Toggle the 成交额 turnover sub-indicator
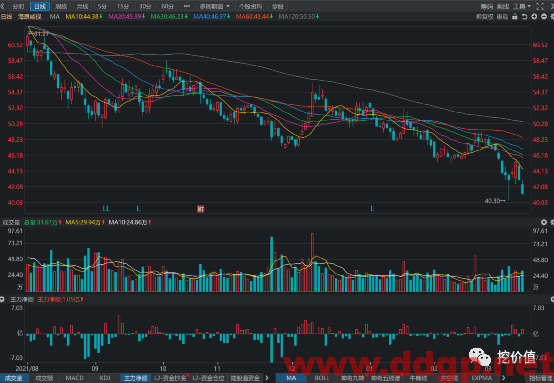 [x=44, y=378]
